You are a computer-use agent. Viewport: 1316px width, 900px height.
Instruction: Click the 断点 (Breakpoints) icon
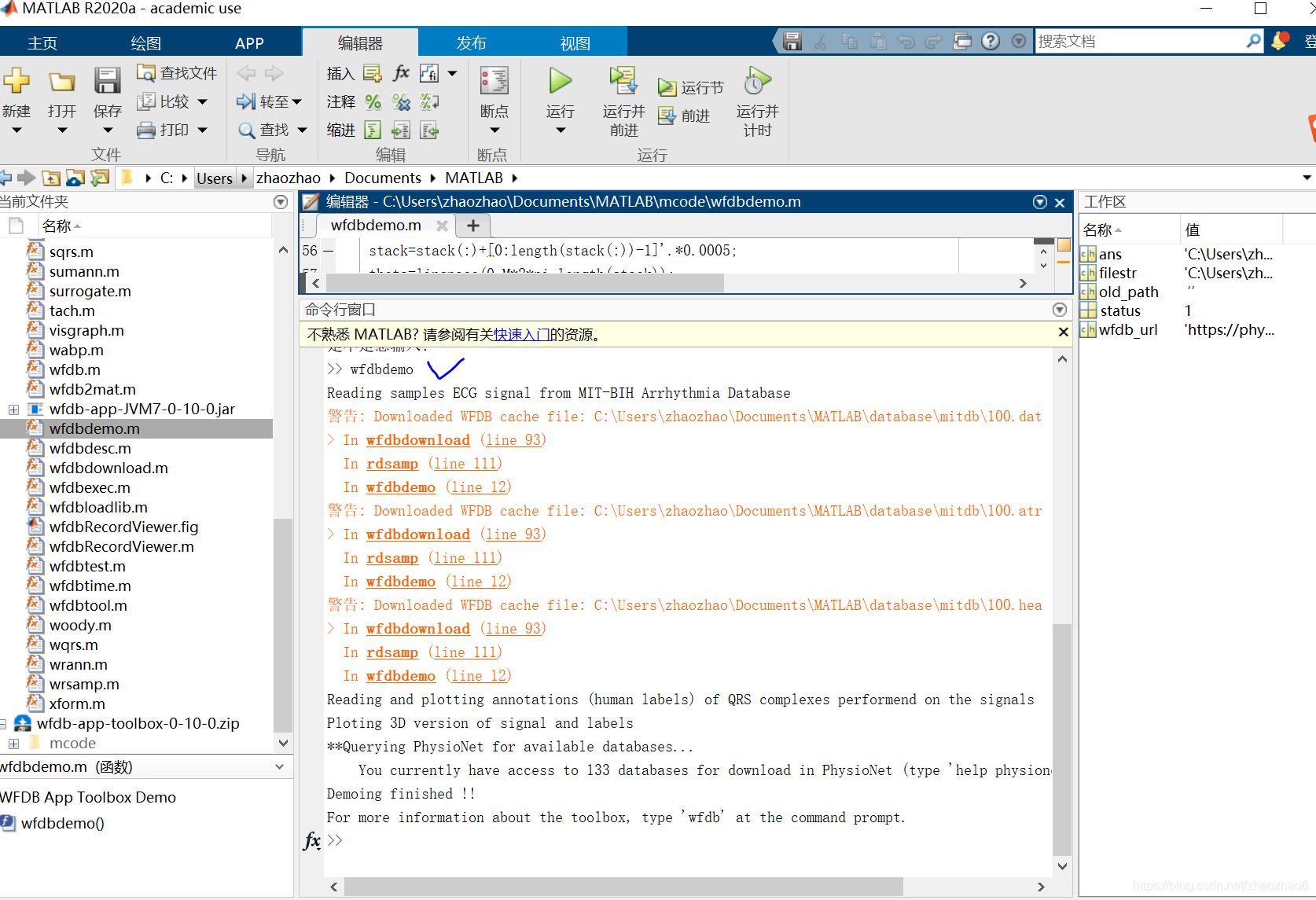coord(494,81)
